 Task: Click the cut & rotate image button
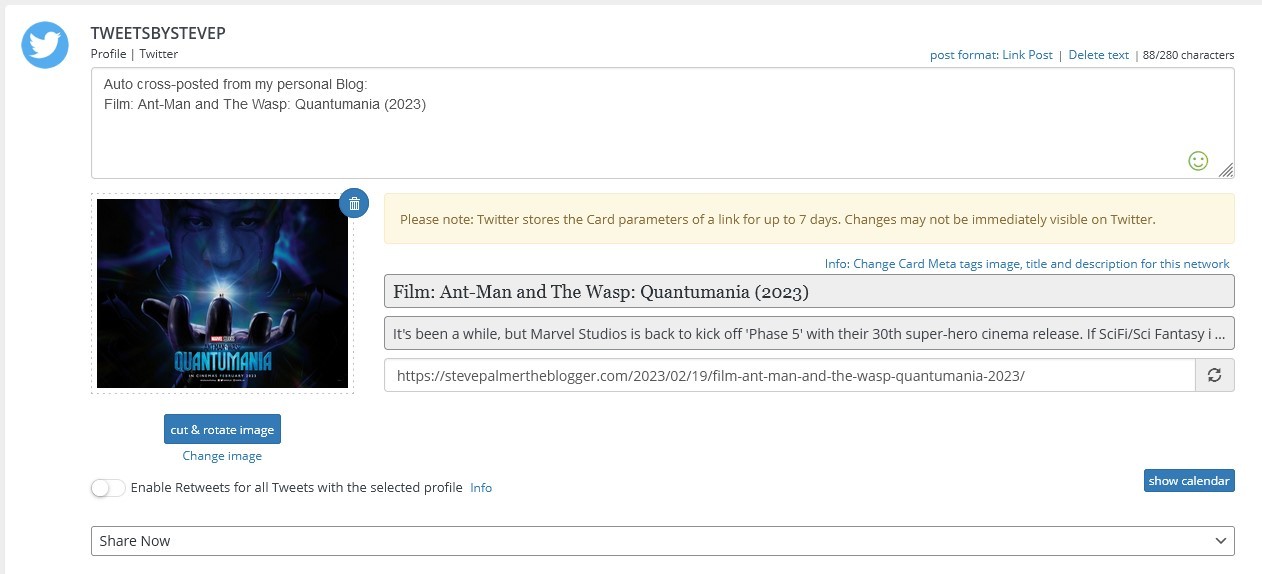coord(222,429)
